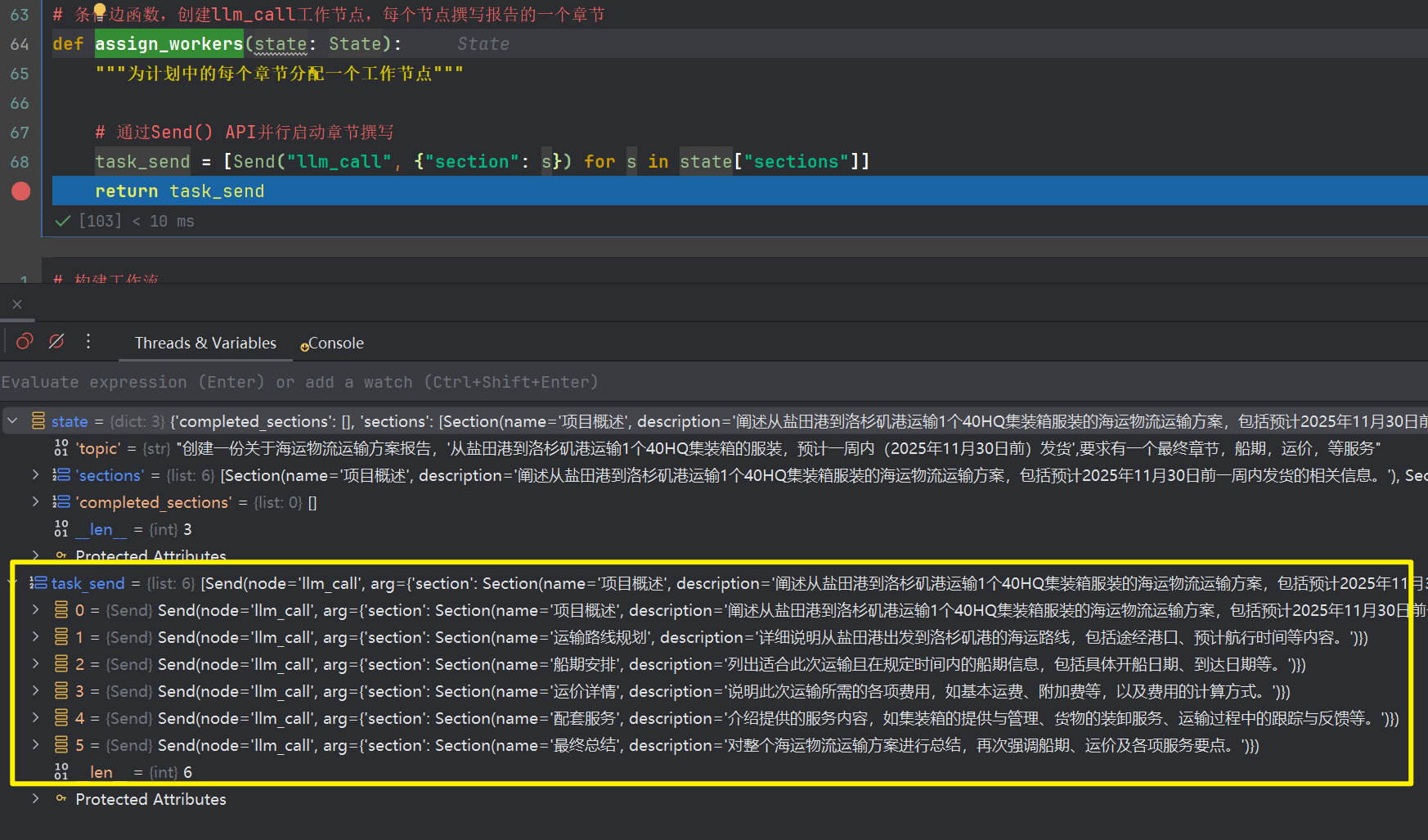Click the Send object icon for item 0
The image size is (1428, 840).
click(x=61, y=610)
